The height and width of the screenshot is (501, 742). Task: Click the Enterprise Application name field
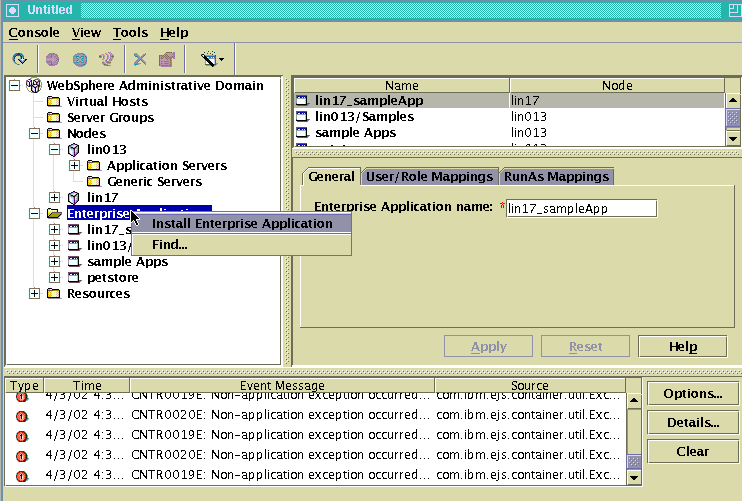tap(582, 208)
